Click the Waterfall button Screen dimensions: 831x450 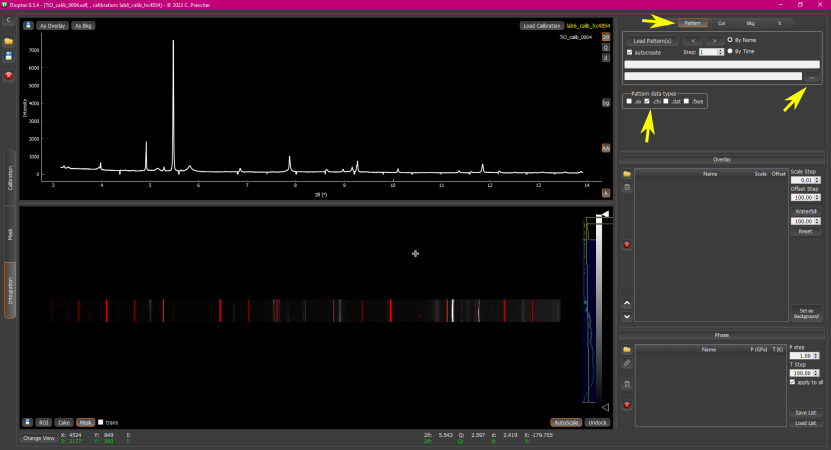tap(806, 211)
